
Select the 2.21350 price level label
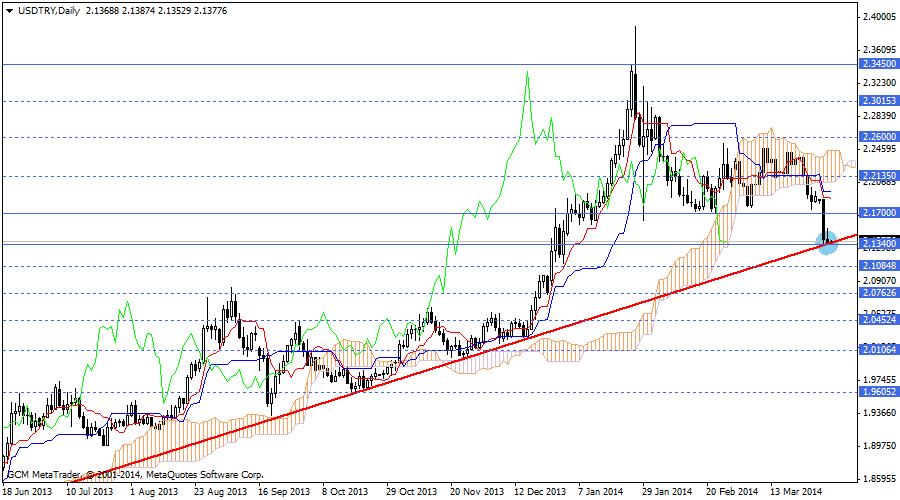[879, 176]
